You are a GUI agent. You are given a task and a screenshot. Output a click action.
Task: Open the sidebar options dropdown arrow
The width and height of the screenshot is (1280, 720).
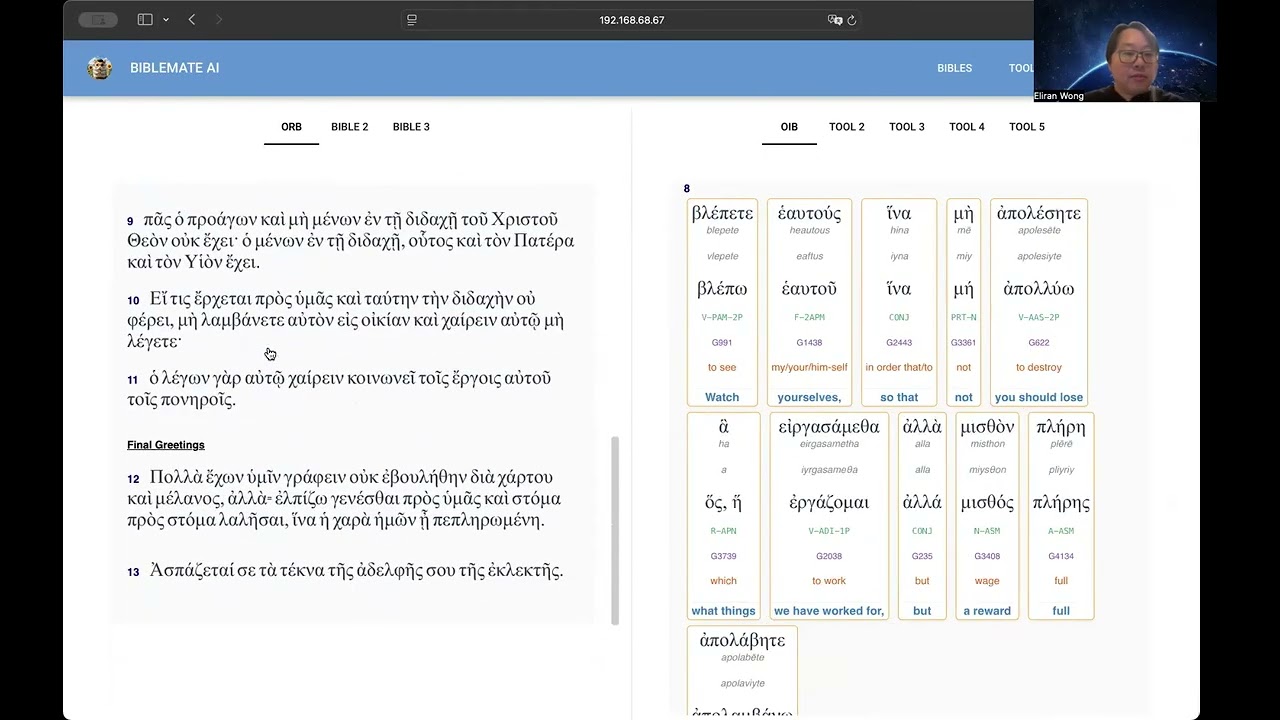pyautogui.click(x=165, y=20)
